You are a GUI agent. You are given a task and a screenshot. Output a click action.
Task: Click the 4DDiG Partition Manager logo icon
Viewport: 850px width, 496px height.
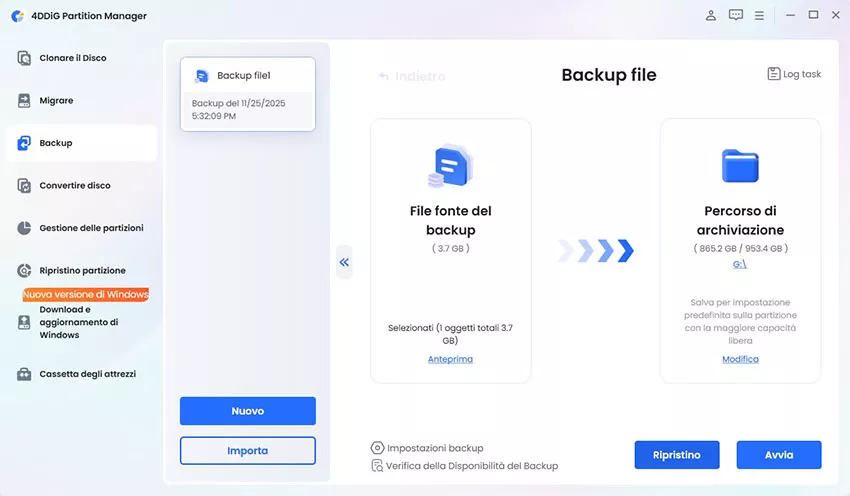pyautogui.click(x=18, y=16)
